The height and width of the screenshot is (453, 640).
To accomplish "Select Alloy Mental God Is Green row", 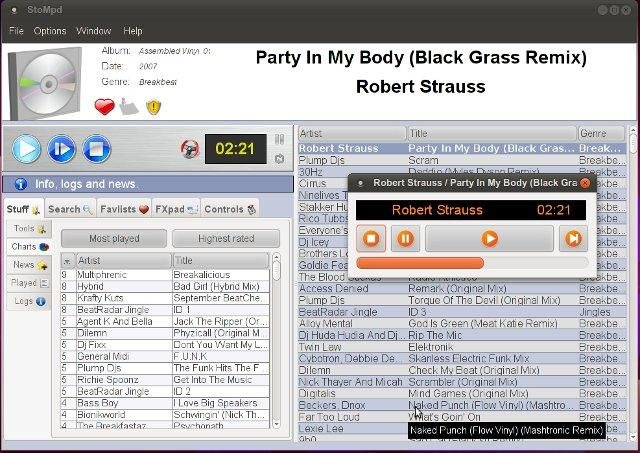I will click(462, 324).
